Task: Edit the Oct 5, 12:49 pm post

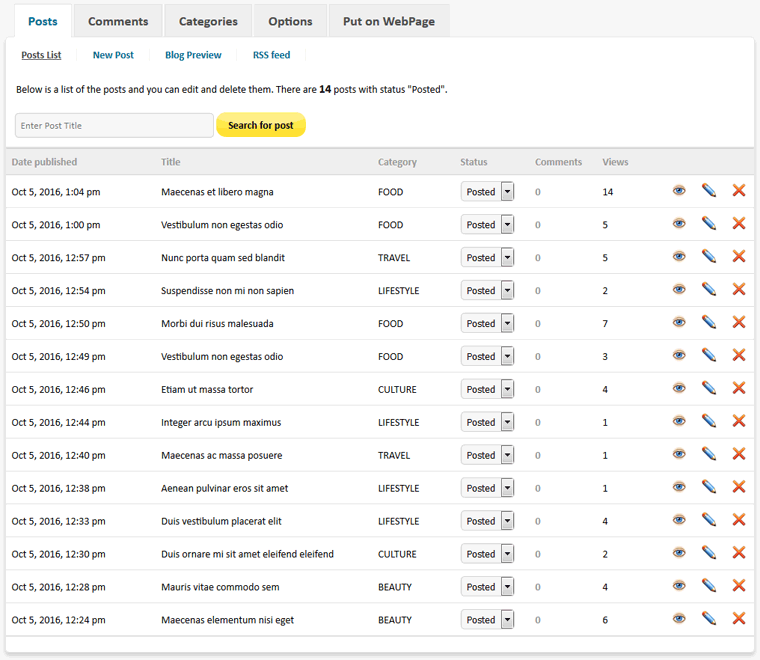Action: (x=709, y=355)
